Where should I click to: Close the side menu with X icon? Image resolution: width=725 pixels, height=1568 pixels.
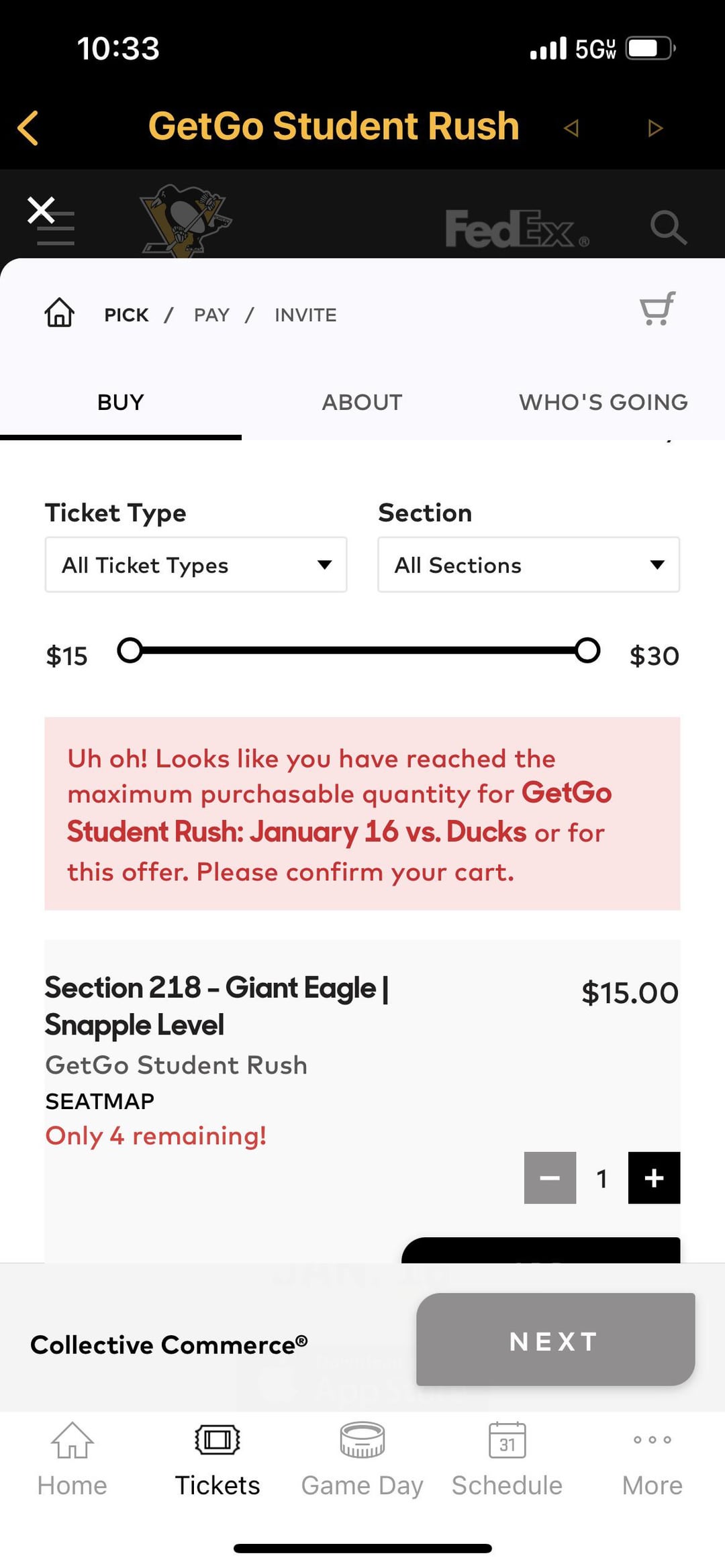pyautogui.click(x=42, y=211)
